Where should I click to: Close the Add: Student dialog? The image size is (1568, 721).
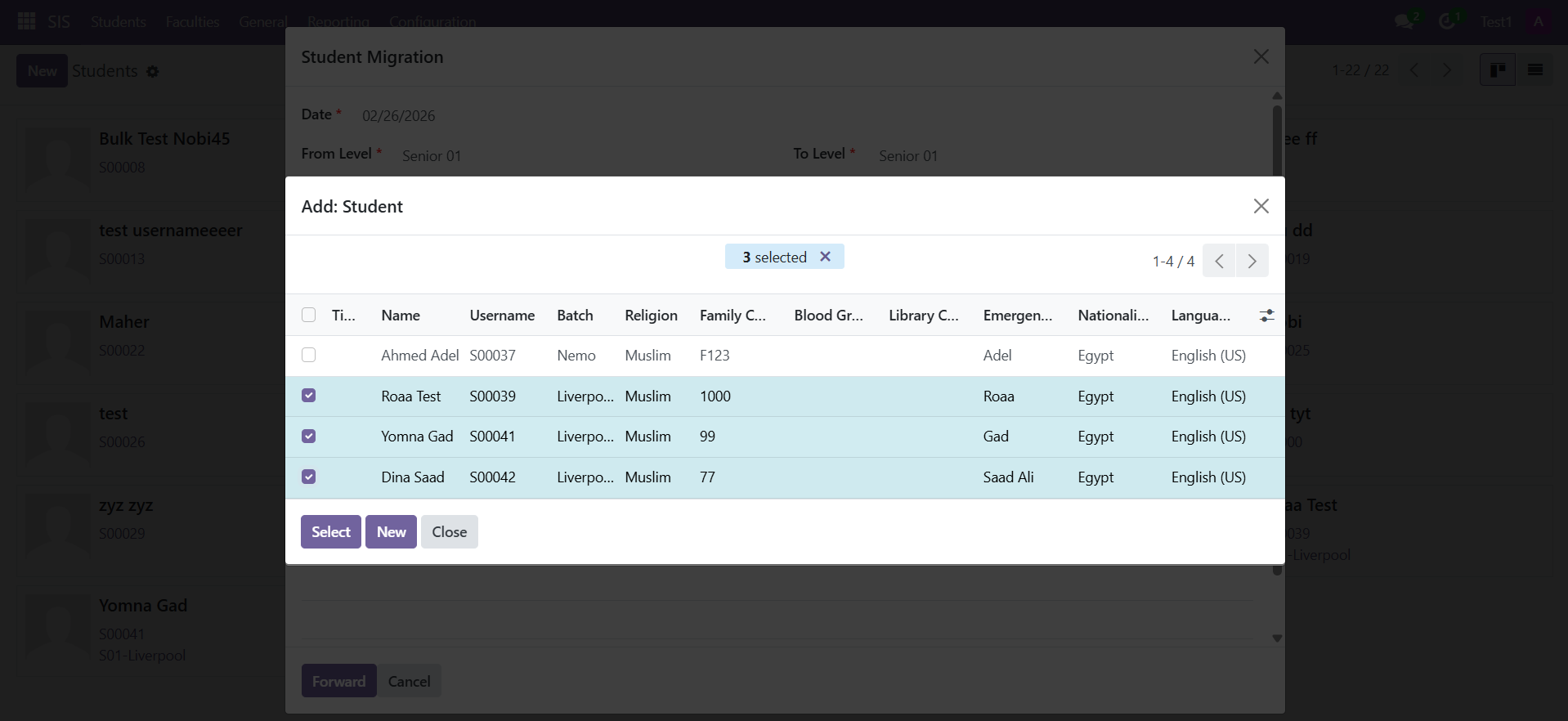point(1261,206)
